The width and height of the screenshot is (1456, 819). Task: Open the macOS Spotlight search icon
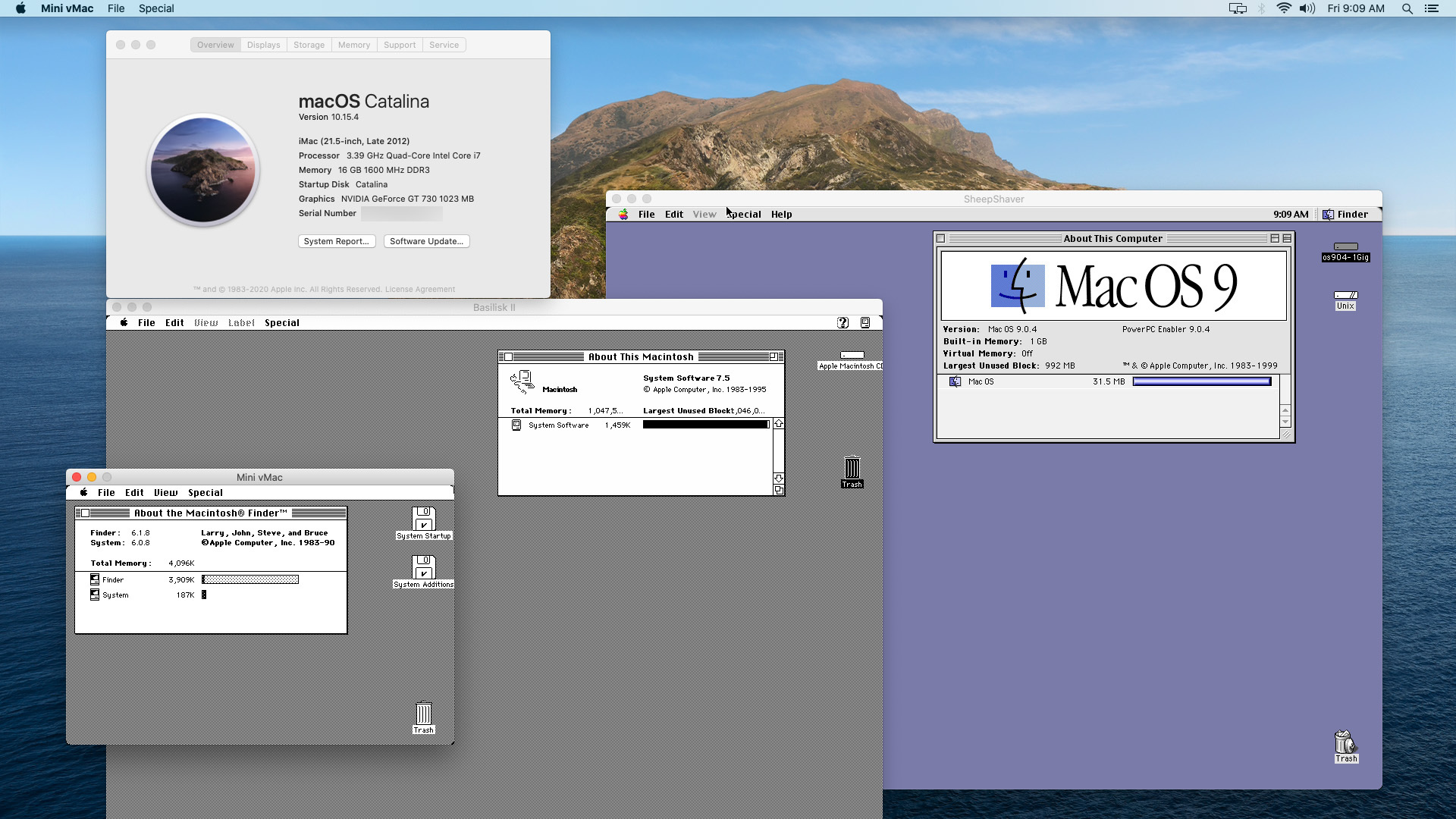(1407, 8)
